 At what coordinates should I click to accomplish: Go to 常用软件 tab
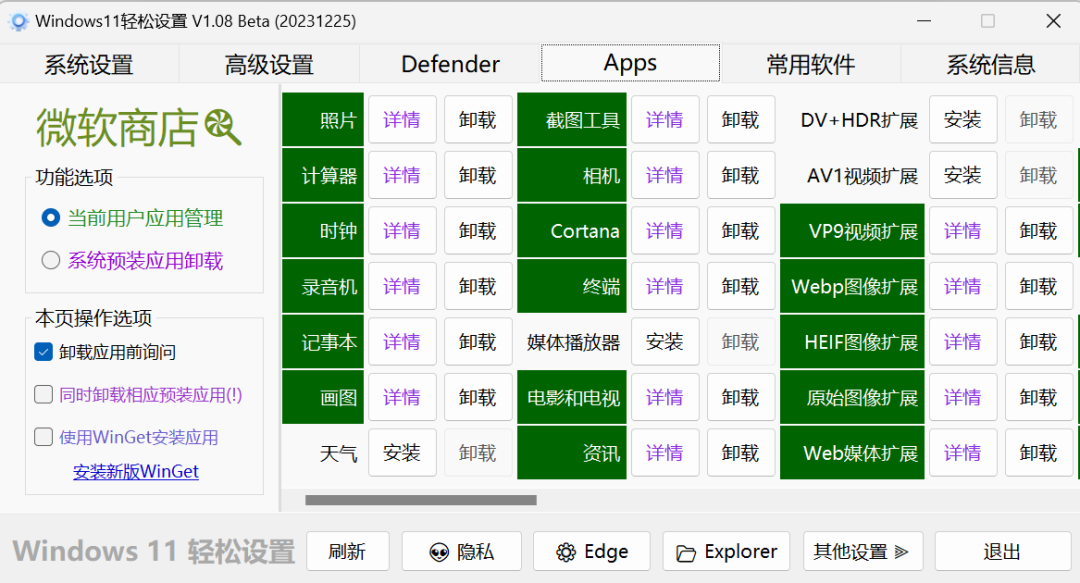811,64
